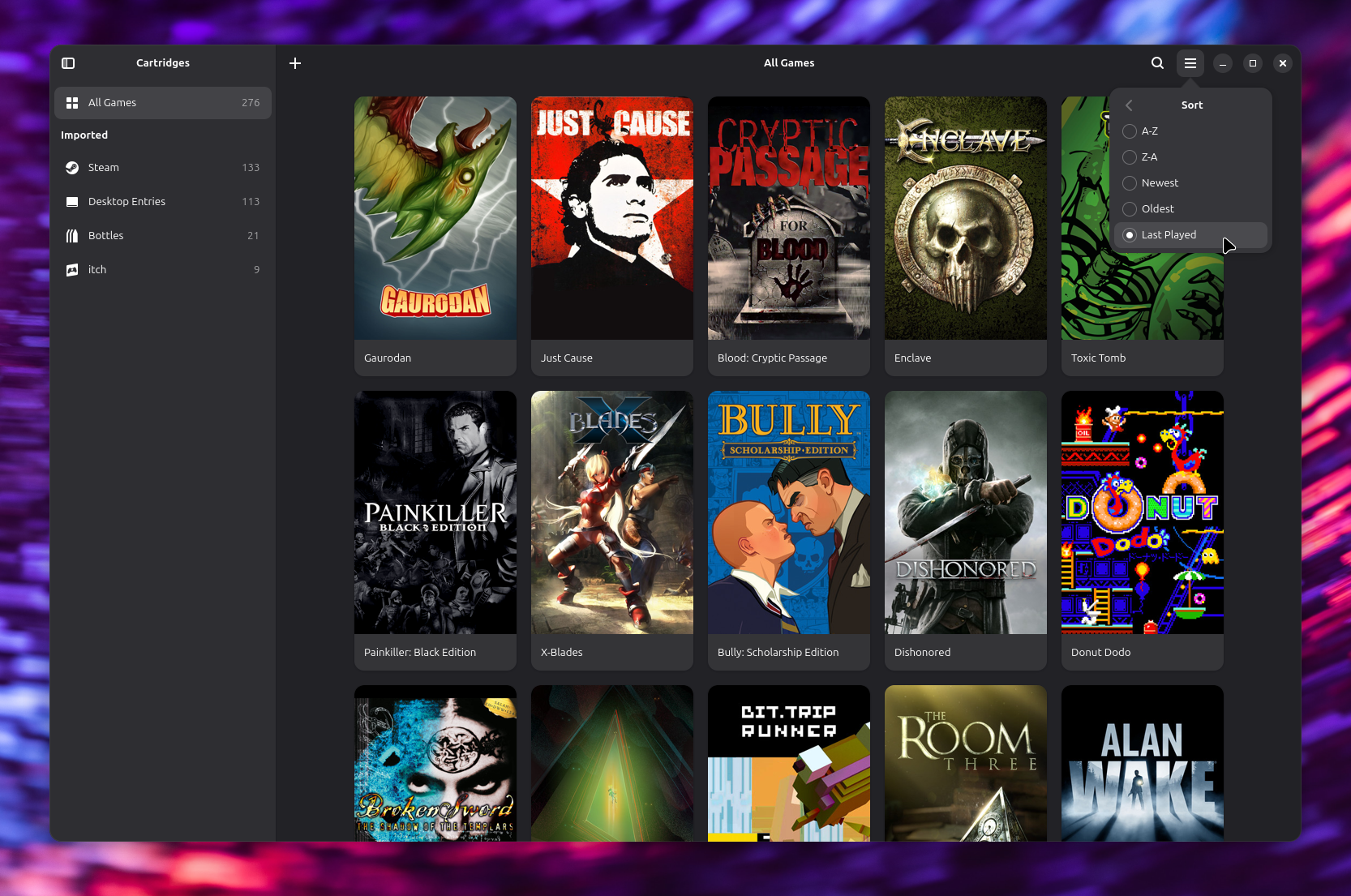Screen dimensions: 1351x896
Task: Open Bit.Trip Runner game cover
Action: (x=789, y=763)
